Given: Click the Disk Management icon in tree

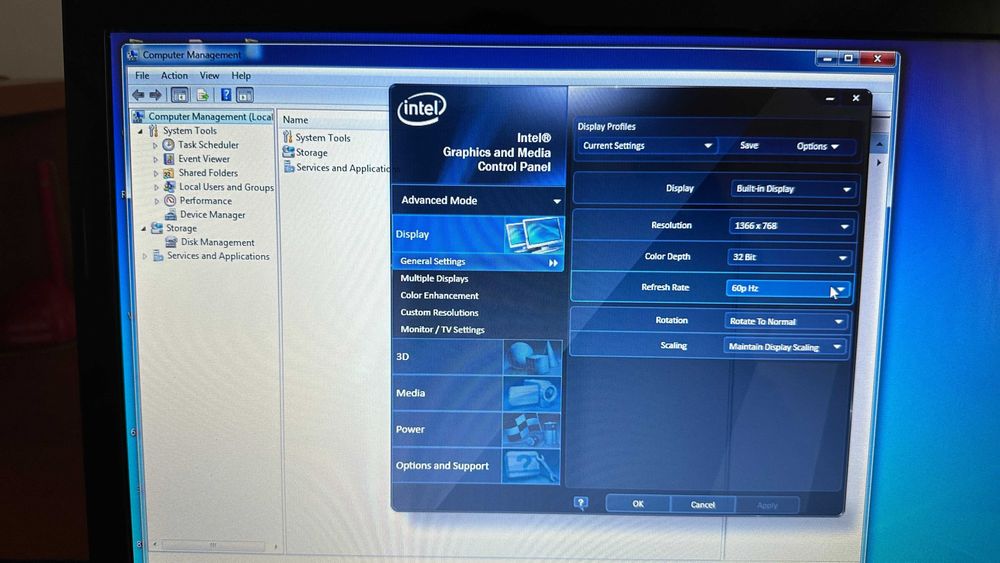Looking at the screenshot, I should 171,242.
